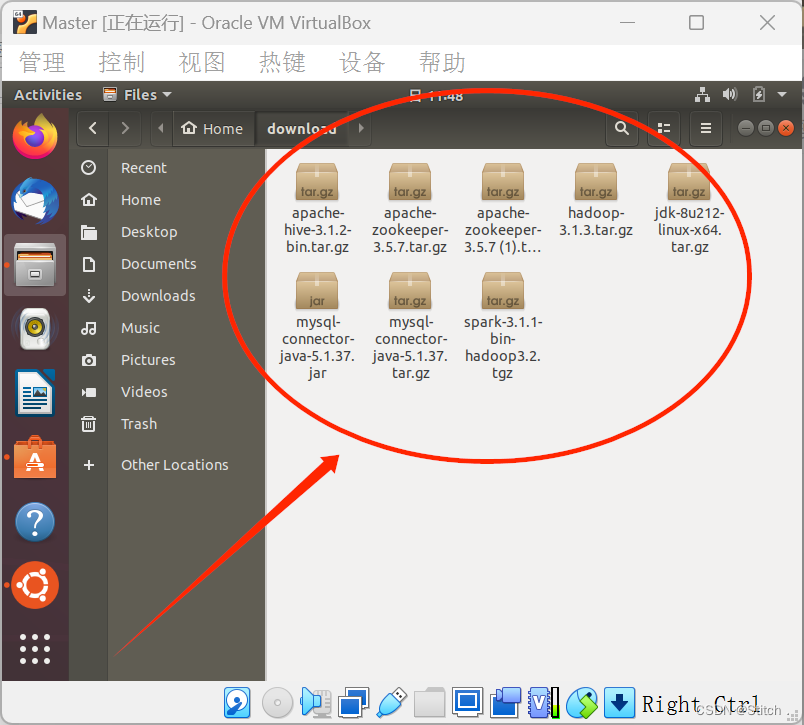
Task: Open Rhythmbox speaker icon in dock
Action: [x=35, y=329]
